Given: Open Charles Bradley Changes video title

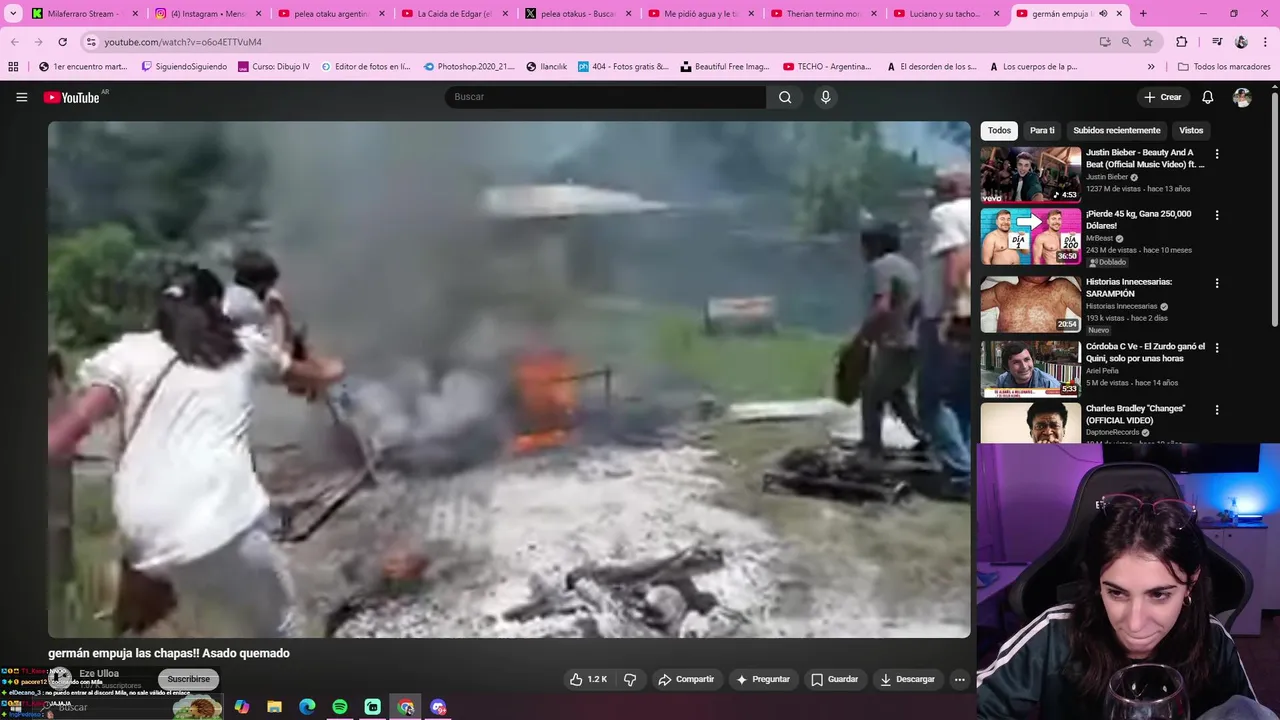Looking at the screenshot, I should point(1136,414).
